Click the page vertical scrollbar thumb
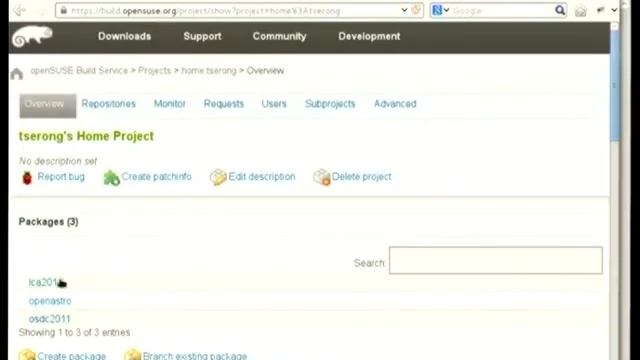 click(x=614, y=86)
